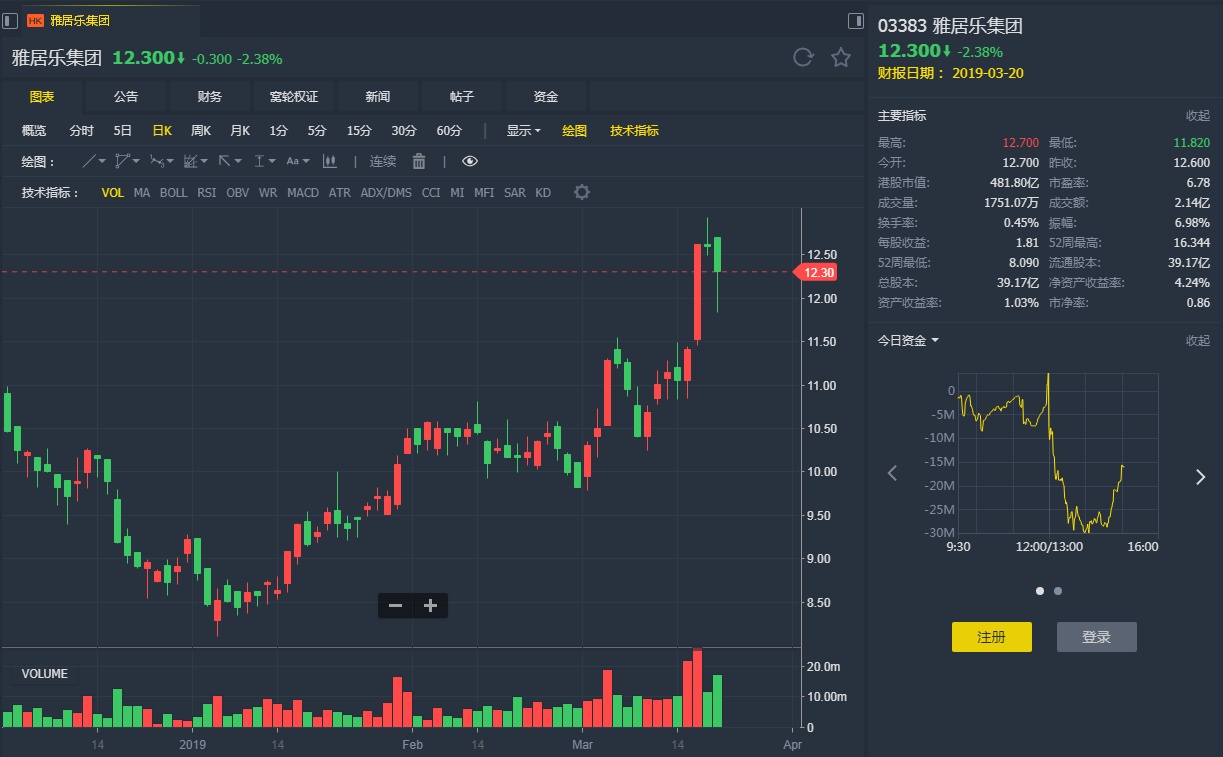The image size is (1223, 757).
Task: Select the 周K chart period
Action: coord(201,131)
